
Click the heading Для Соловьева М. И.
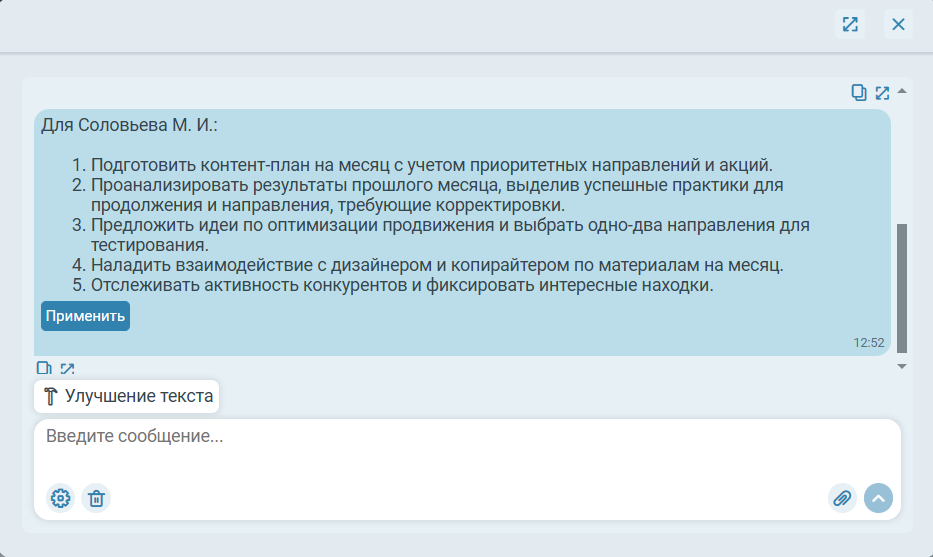pyautogui.click(x=129, y=126)
